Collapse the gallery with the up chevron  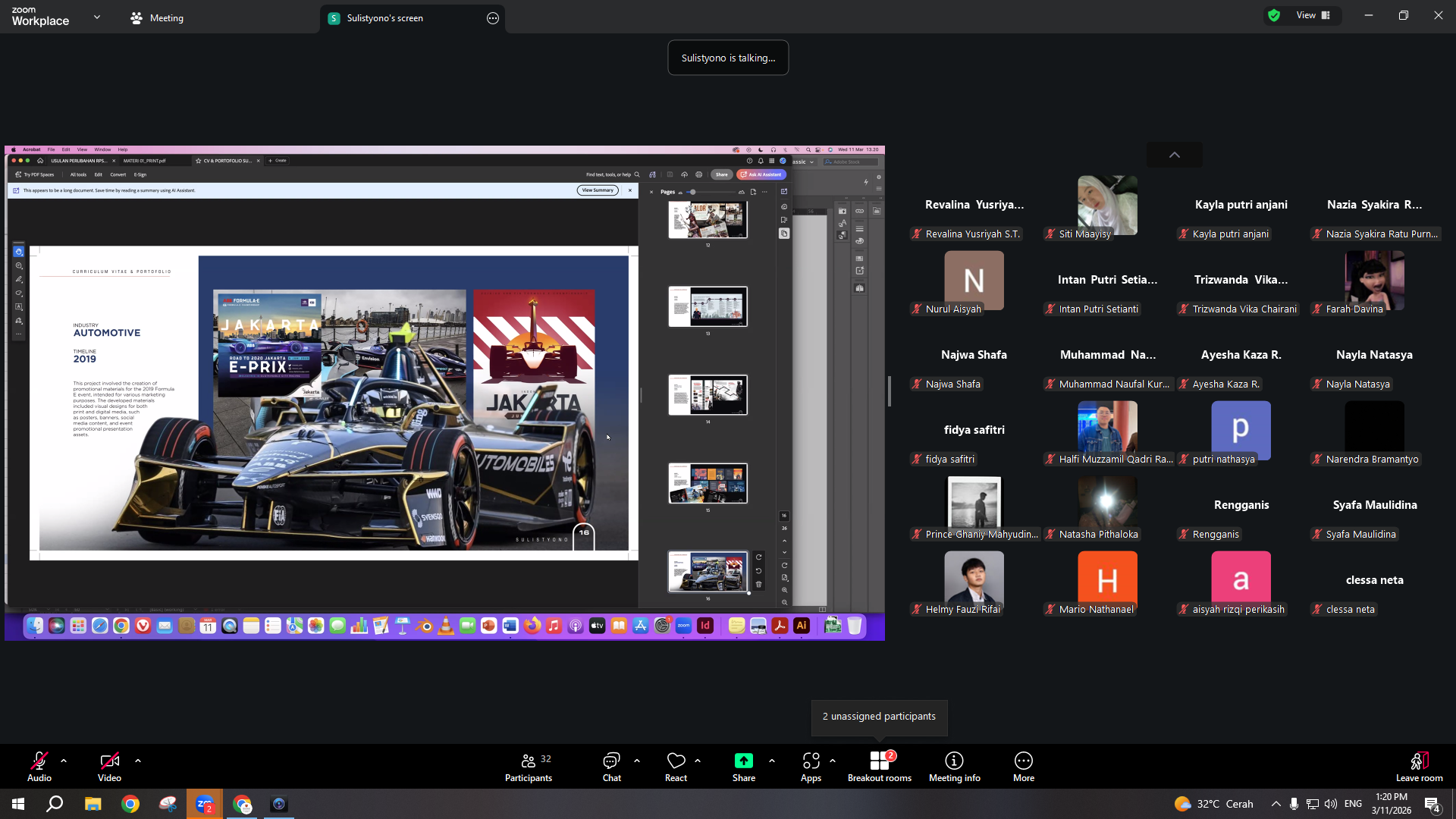(1175, 155)
